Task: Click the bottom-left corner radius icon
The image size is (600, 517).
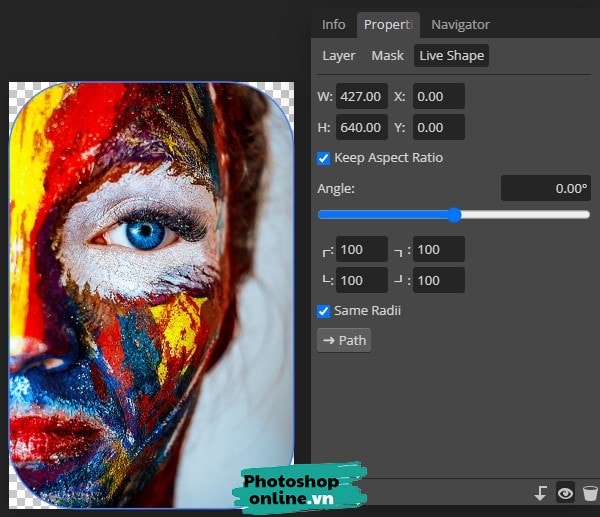Action: [x=327, y=281]
